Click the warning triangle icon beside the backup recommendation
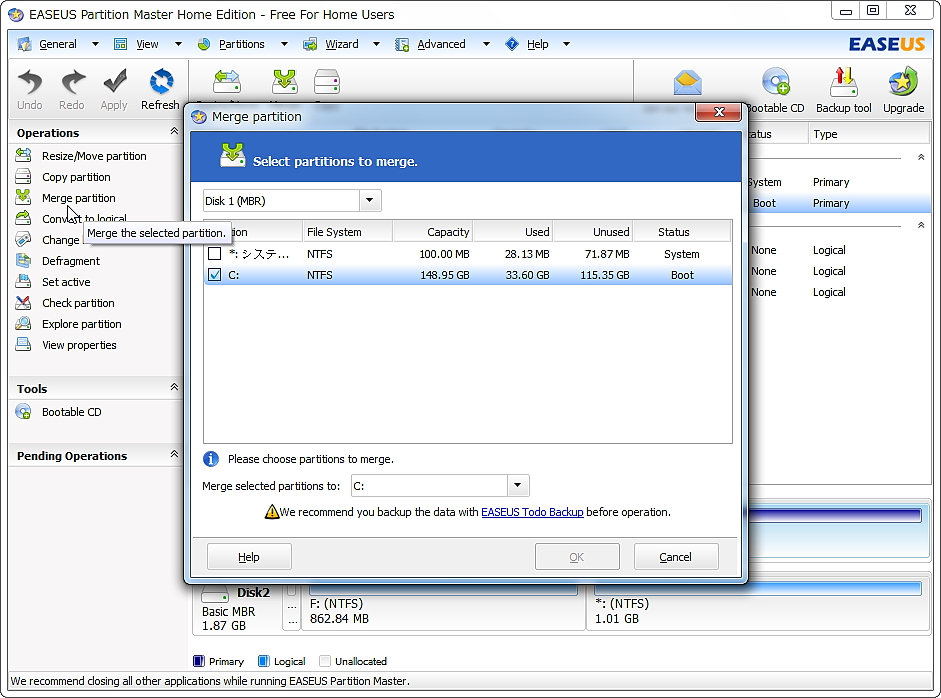 272,512
